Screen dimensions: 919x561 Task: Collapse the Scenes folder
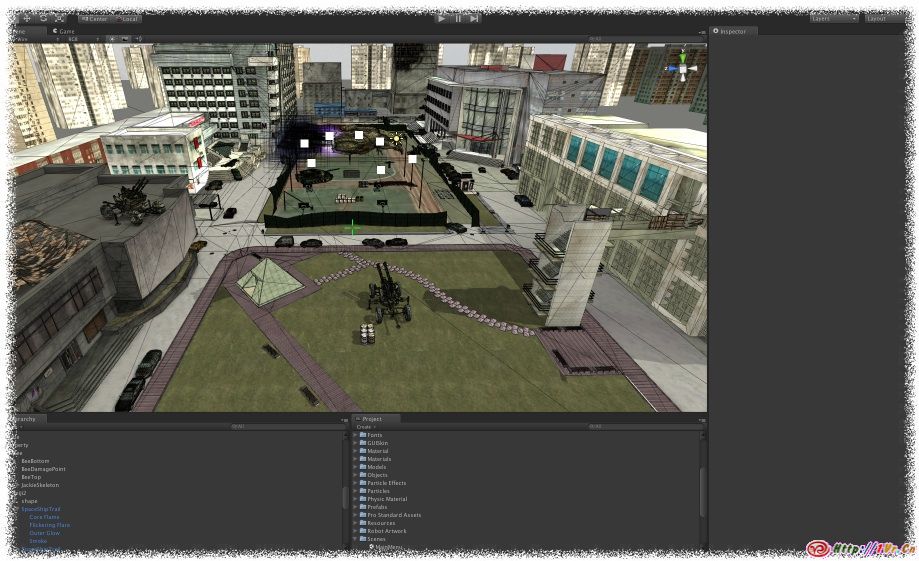[x=354, y=539]
